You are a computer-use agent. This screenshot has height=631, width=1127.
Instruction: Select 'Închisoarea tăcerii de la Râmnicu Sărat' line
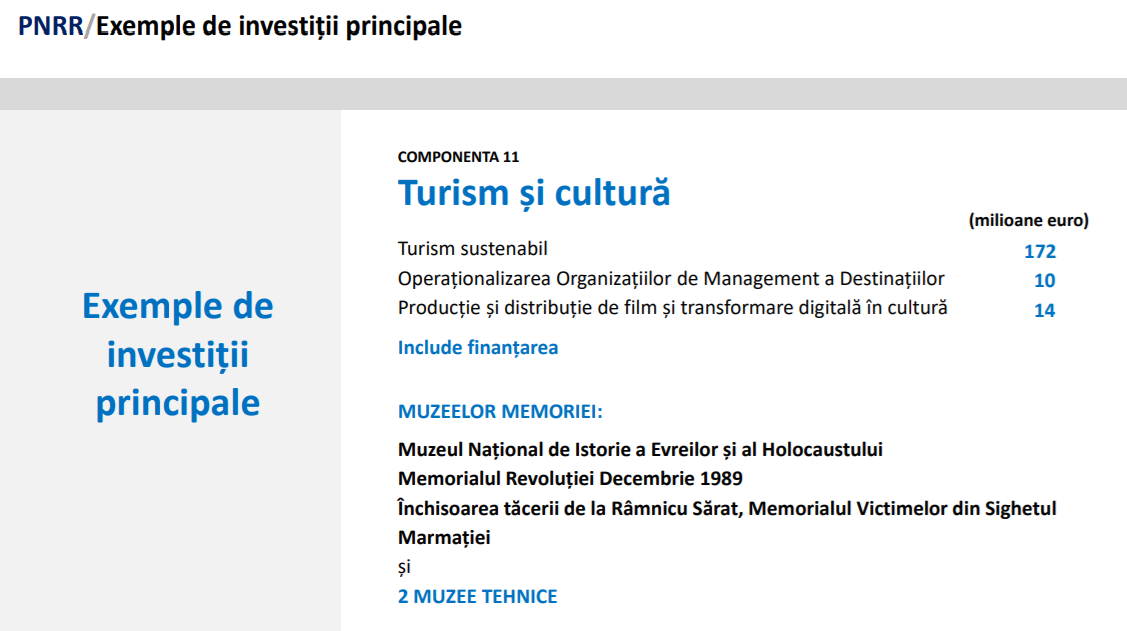coord(727,509)
